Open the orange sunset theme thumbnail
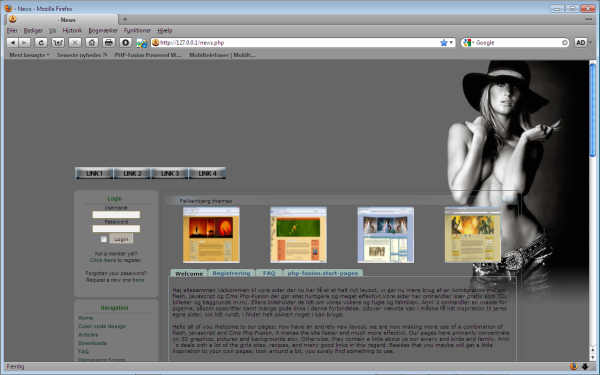This screenshot has width=600, height=375. (x=211, y=235)
